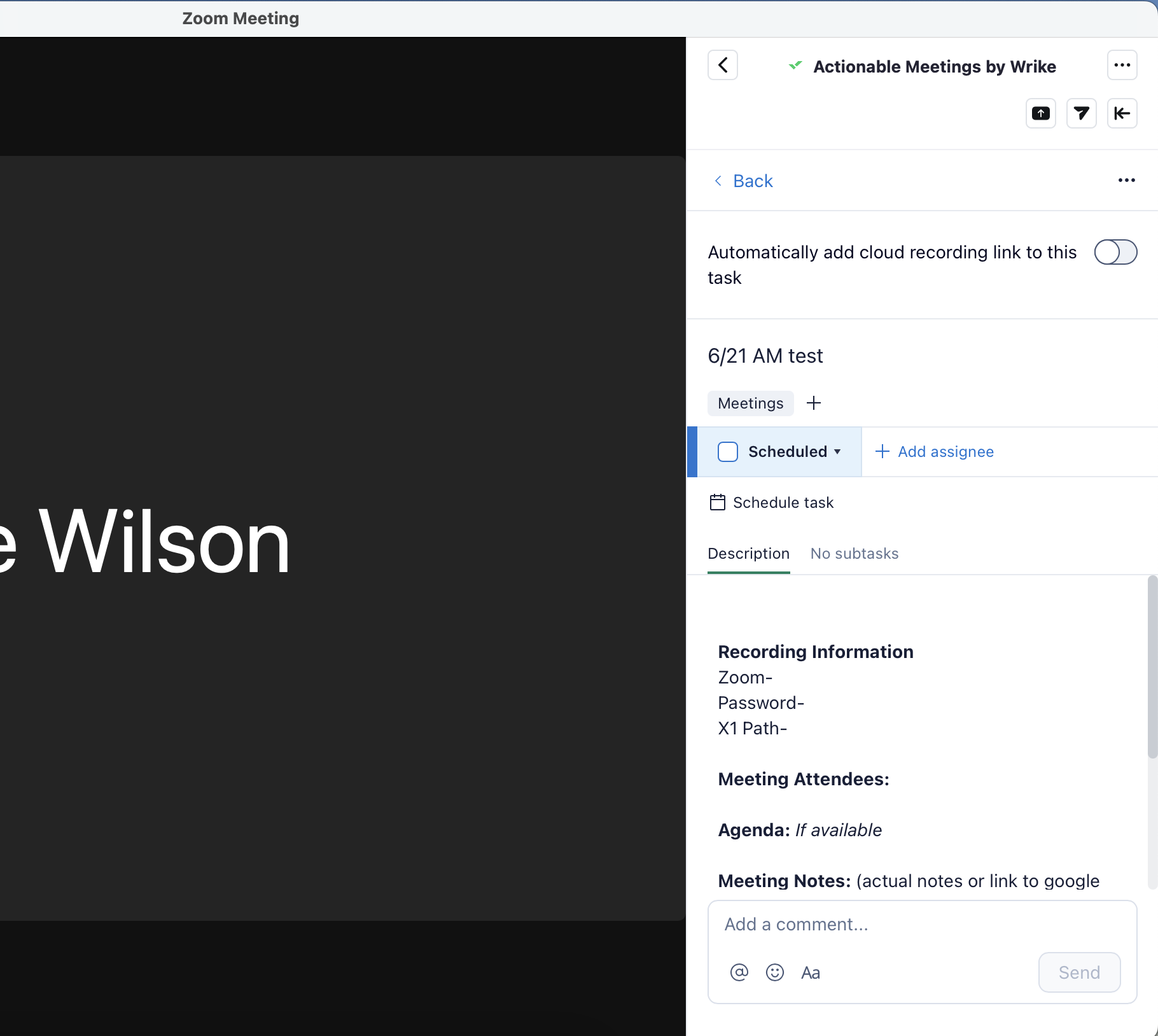Screen dimensions: 1158x1036
Task: Click the task title 6/21 AM test
Action: [x=765, y=356]
